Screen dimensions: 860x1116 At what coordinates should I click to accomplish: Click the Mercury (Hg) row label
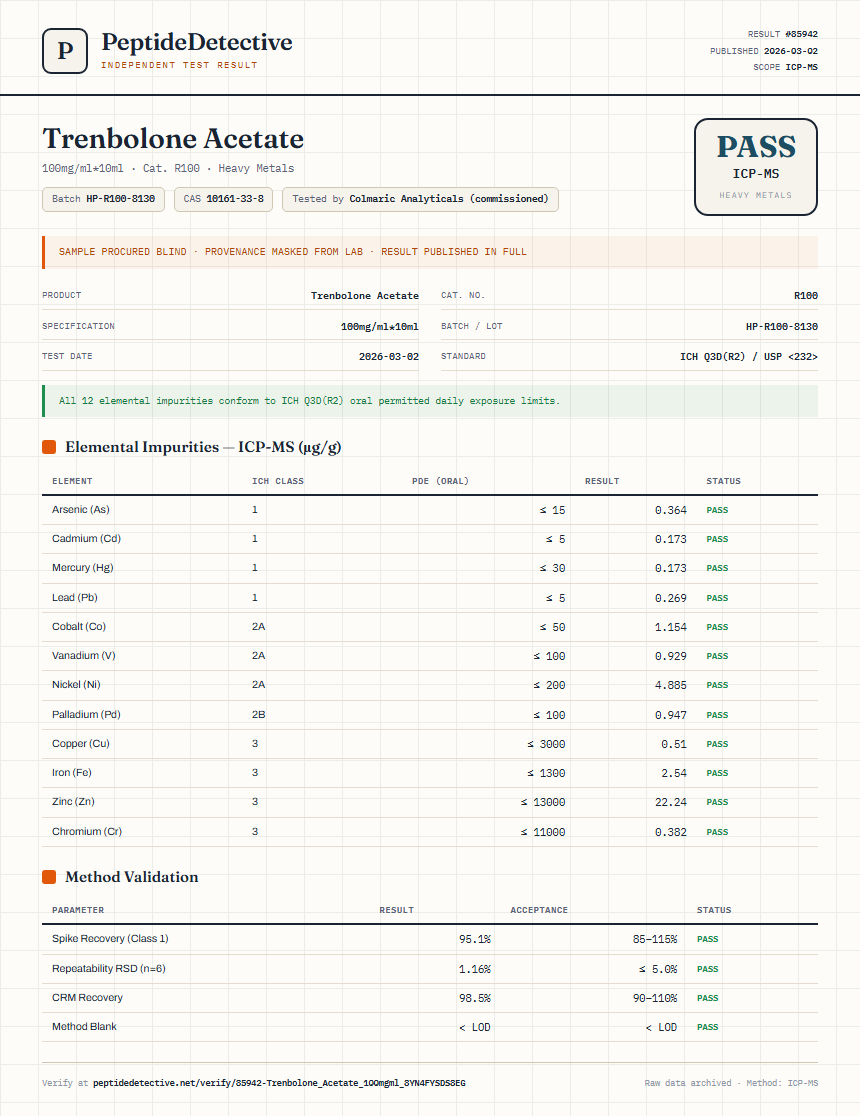[83, 568]
